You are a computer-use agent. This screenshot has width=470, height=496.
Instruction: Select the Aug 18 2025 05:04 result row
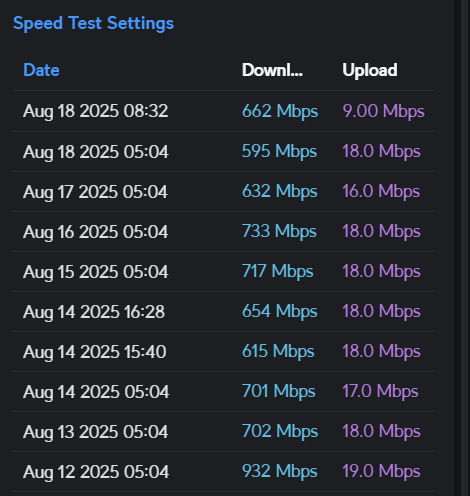[x=223, y=152]
